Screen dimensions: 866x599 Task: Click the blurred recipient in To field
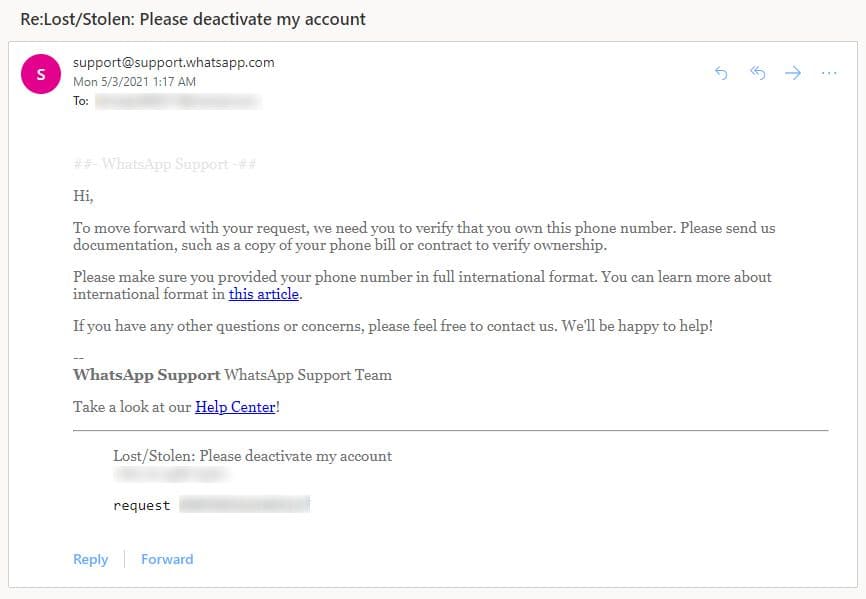176,101
